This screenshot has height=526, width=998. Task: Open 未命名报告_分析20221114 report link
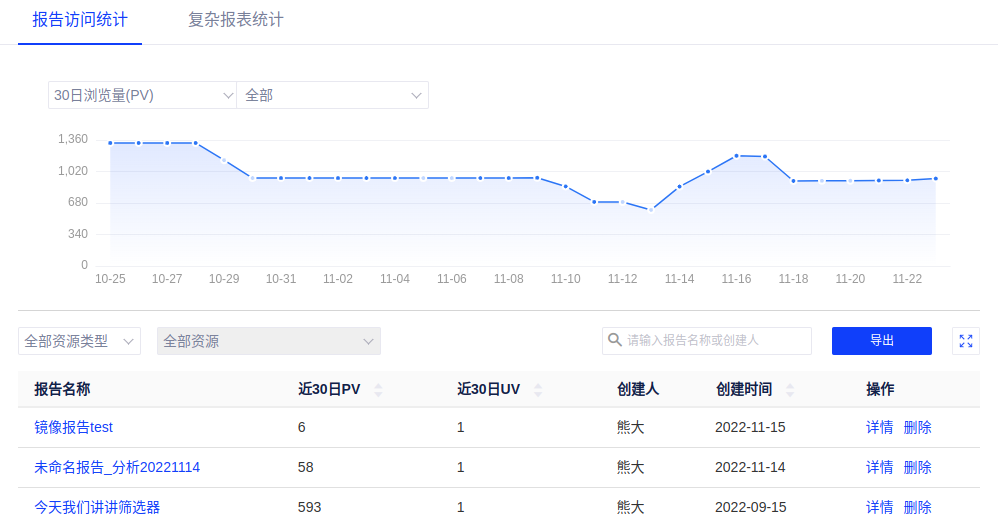[x=117, y=467]
